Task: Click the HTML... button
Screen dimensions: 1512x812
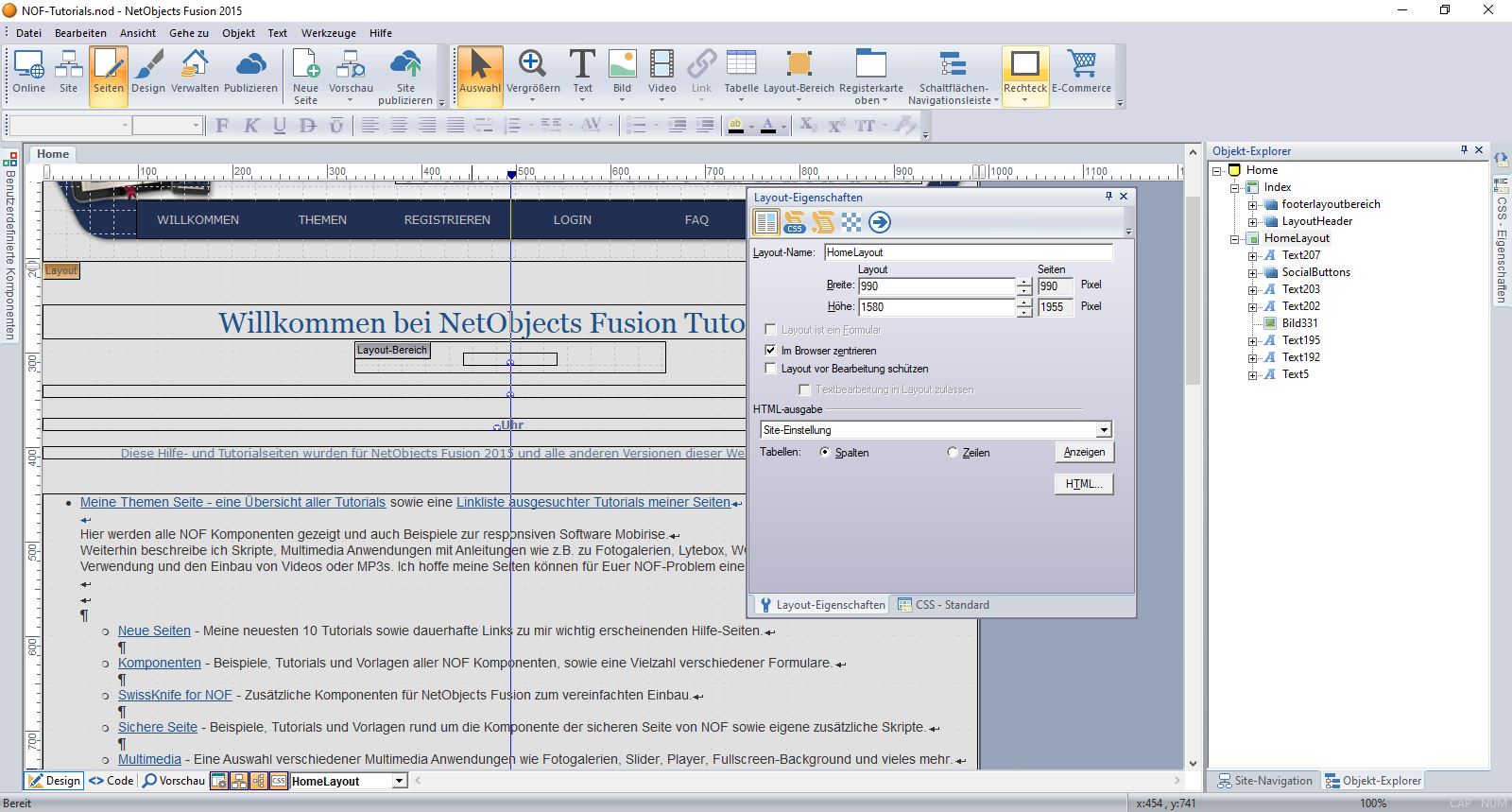Action: [x=1083, y=484]
